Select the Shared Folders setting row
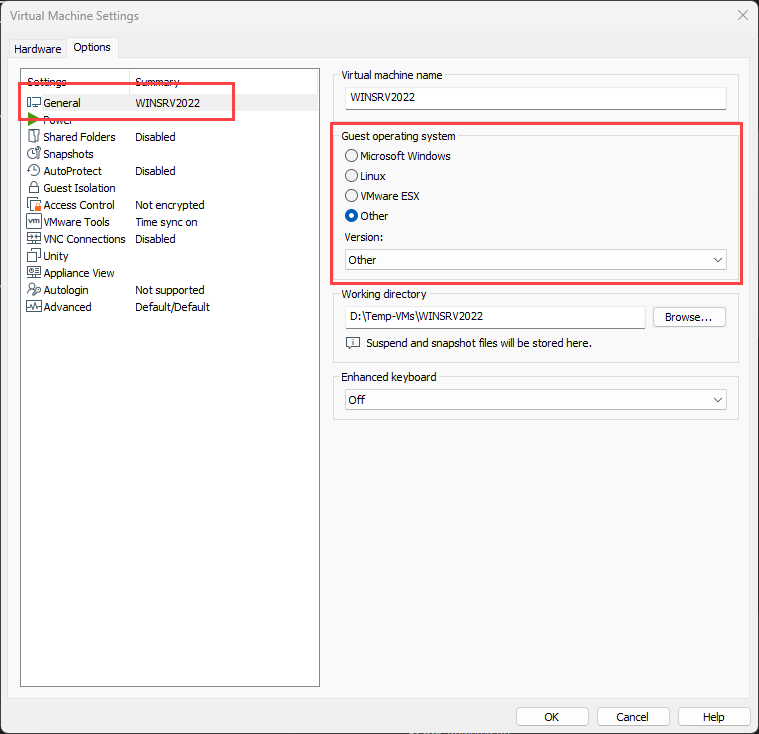 (x=168, y=137)
